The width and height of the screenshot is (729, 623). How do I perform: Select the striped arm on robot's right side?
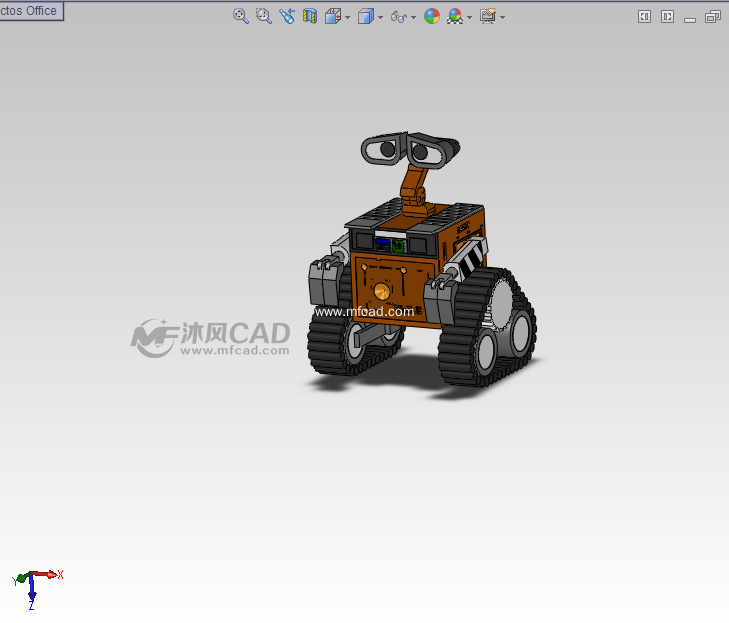point(470,258)
